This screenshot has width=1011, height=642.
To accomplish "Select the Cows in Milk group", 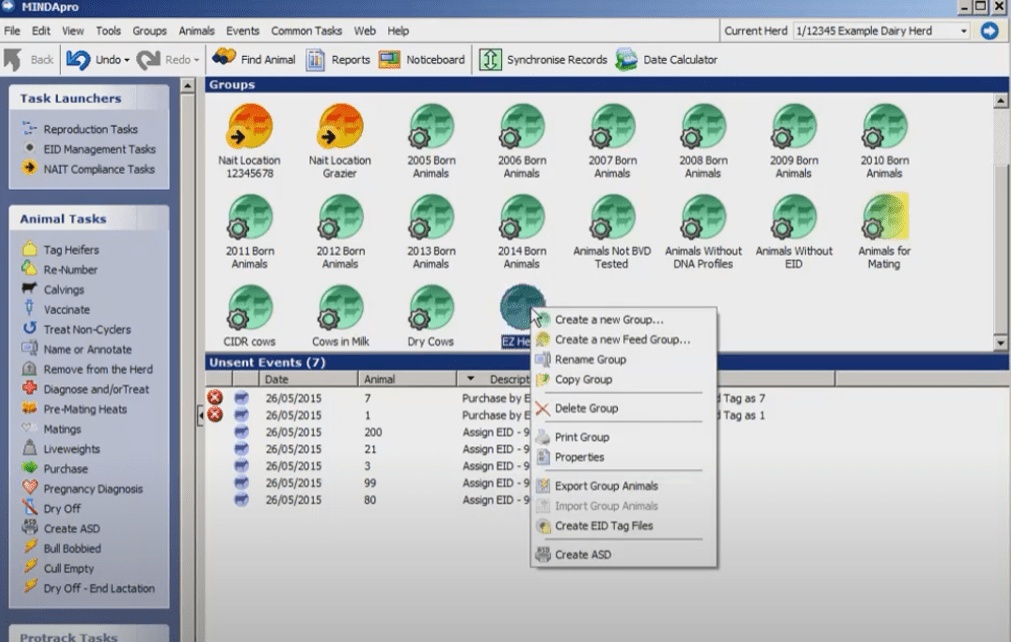I will [x=340, y=316].
